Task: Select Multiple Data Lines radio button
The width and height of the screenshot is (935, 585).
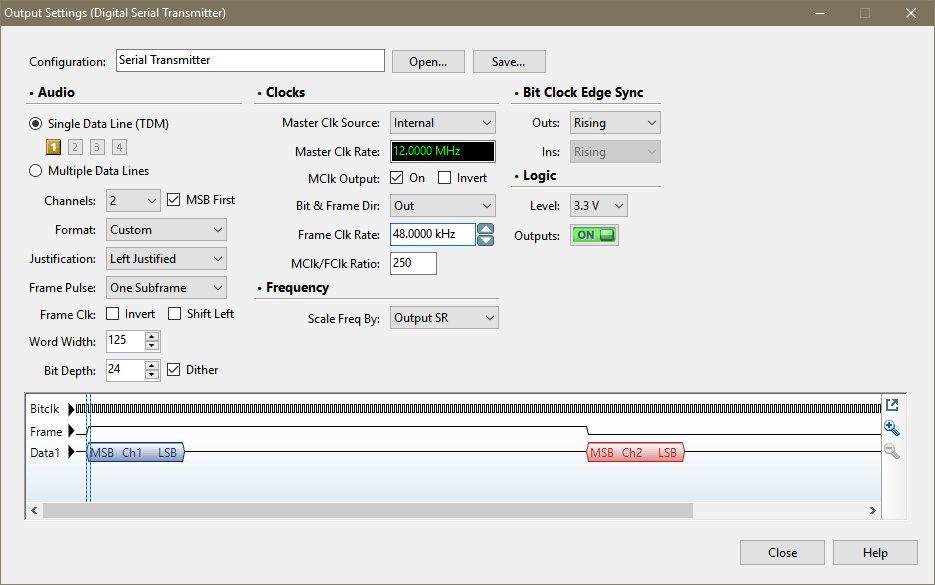Action: pos(36,171)
